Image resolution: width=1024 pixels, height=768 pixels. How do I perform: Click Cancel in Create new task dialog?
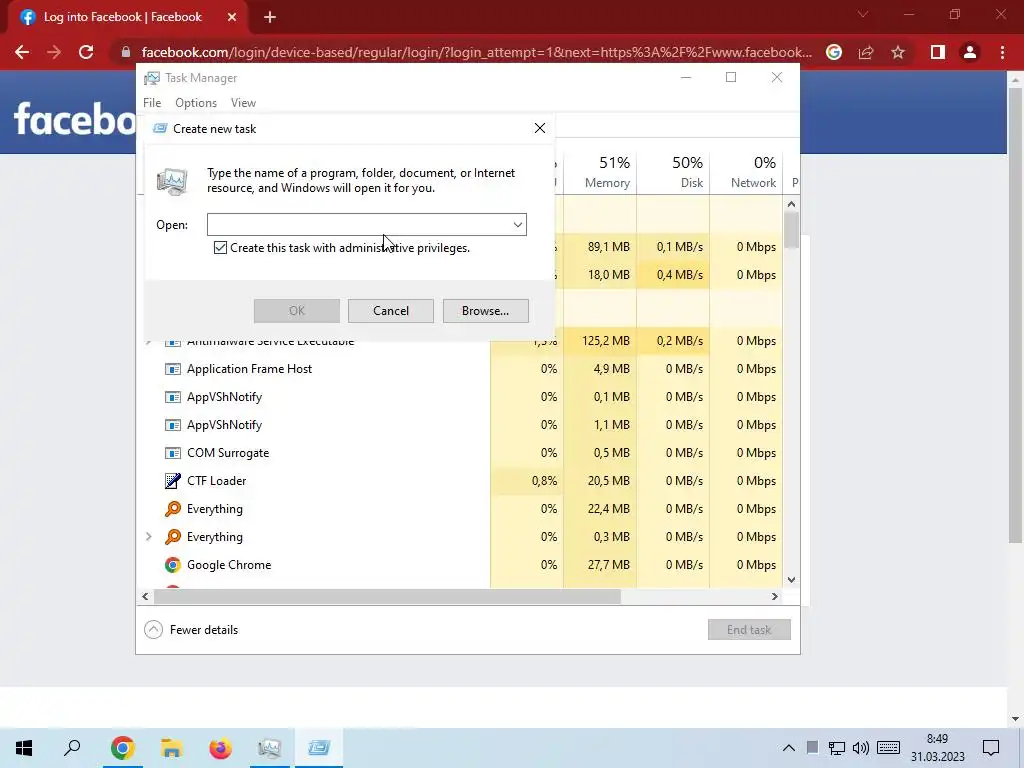(x=391, y=311)
